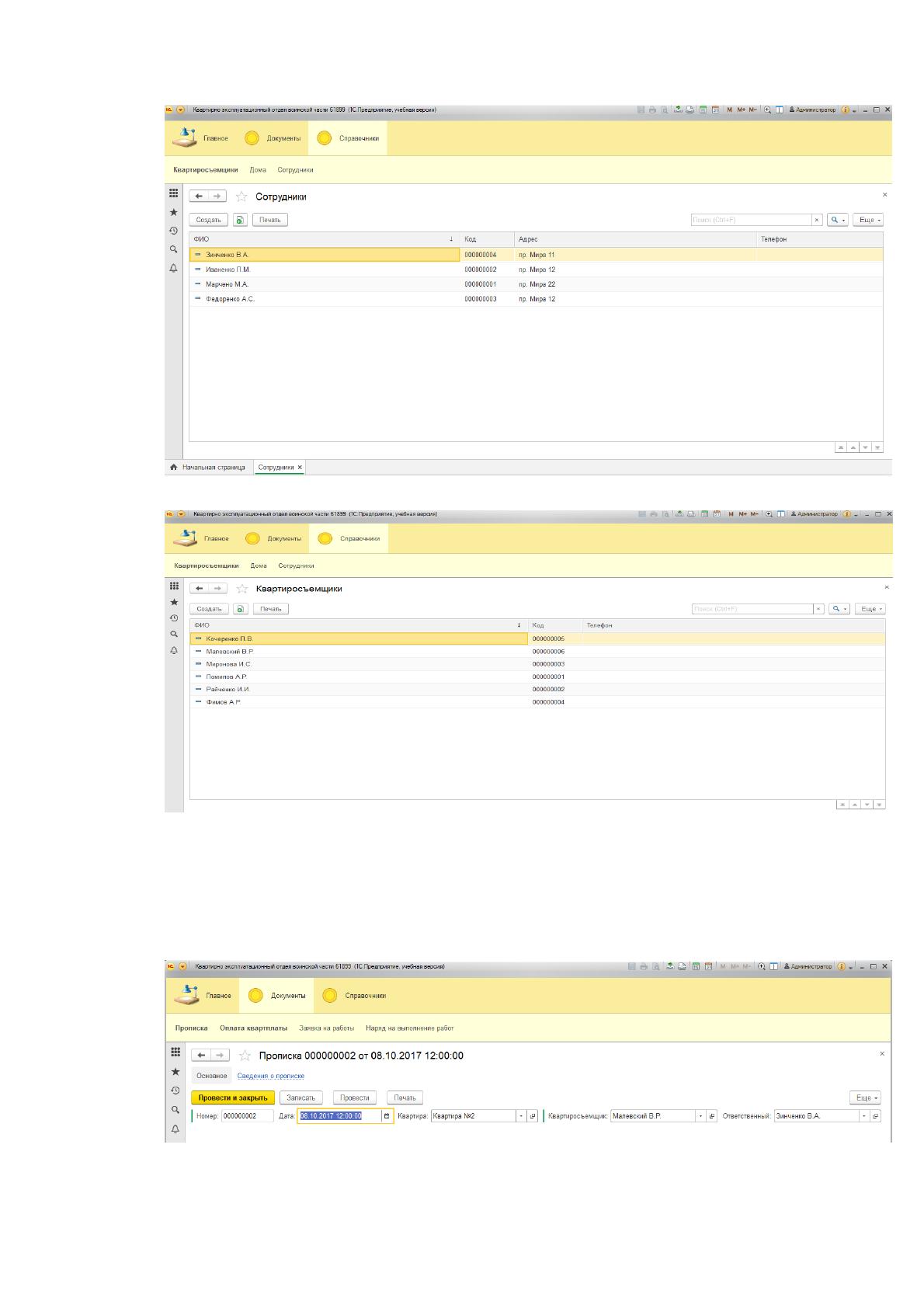924x1308 pixels.
Task: Open the sections grid icon beside Прописка document
Action: click(175, 1052)
